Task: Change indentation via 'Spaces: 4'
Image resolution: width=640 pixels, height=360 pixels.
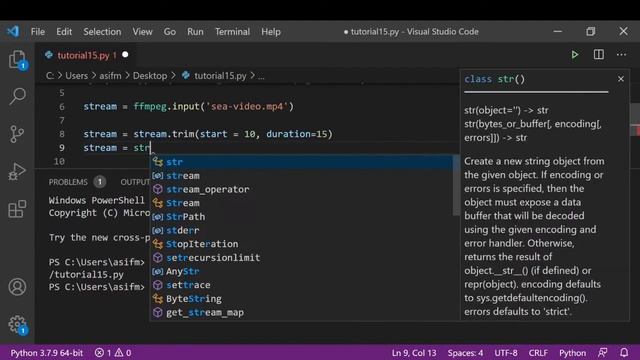Action: (x=465, y=353)
